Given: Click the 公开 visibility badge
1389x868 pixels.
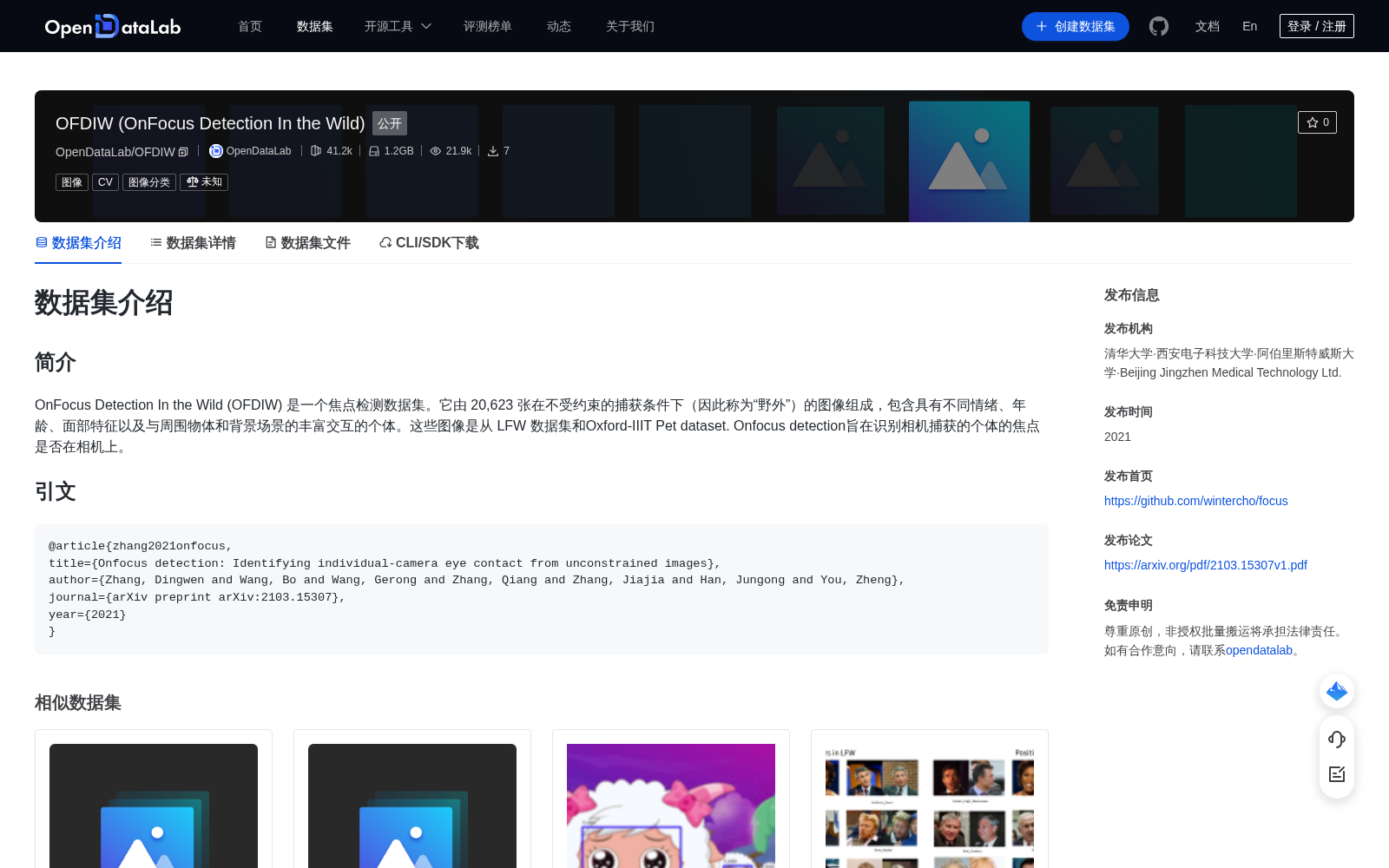Looking at the screenshot, I should tap(390, 123).
